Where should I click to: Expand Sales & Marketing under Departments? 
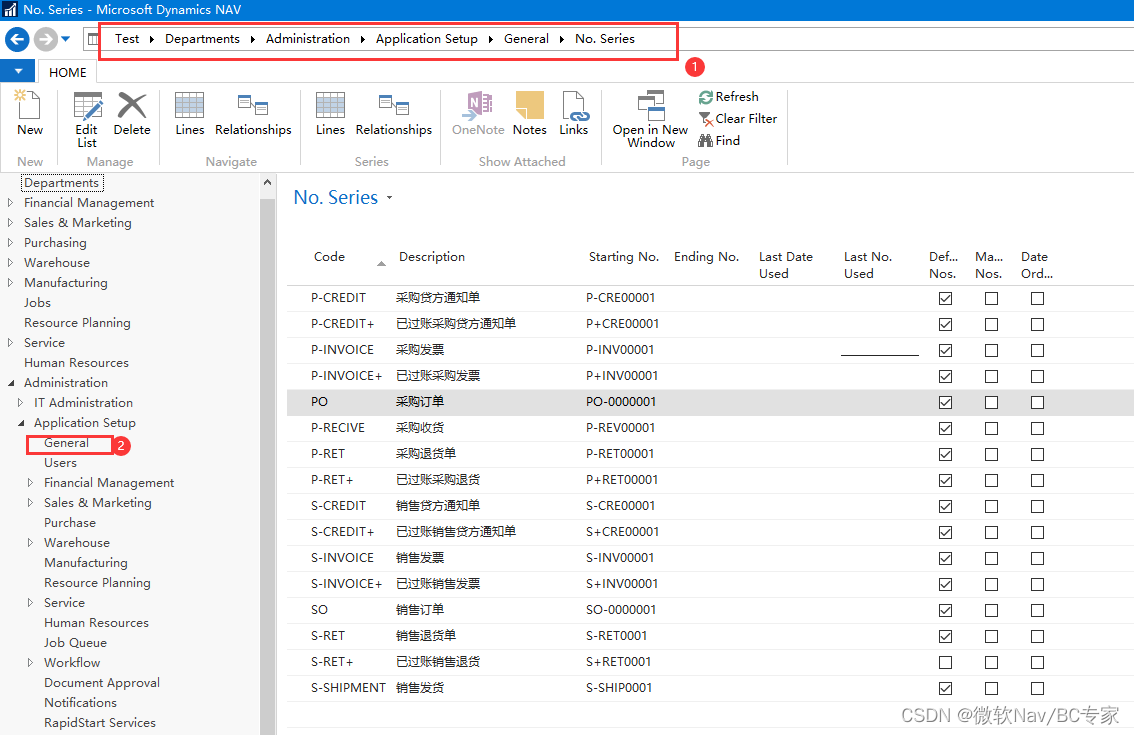pos(10,223)
